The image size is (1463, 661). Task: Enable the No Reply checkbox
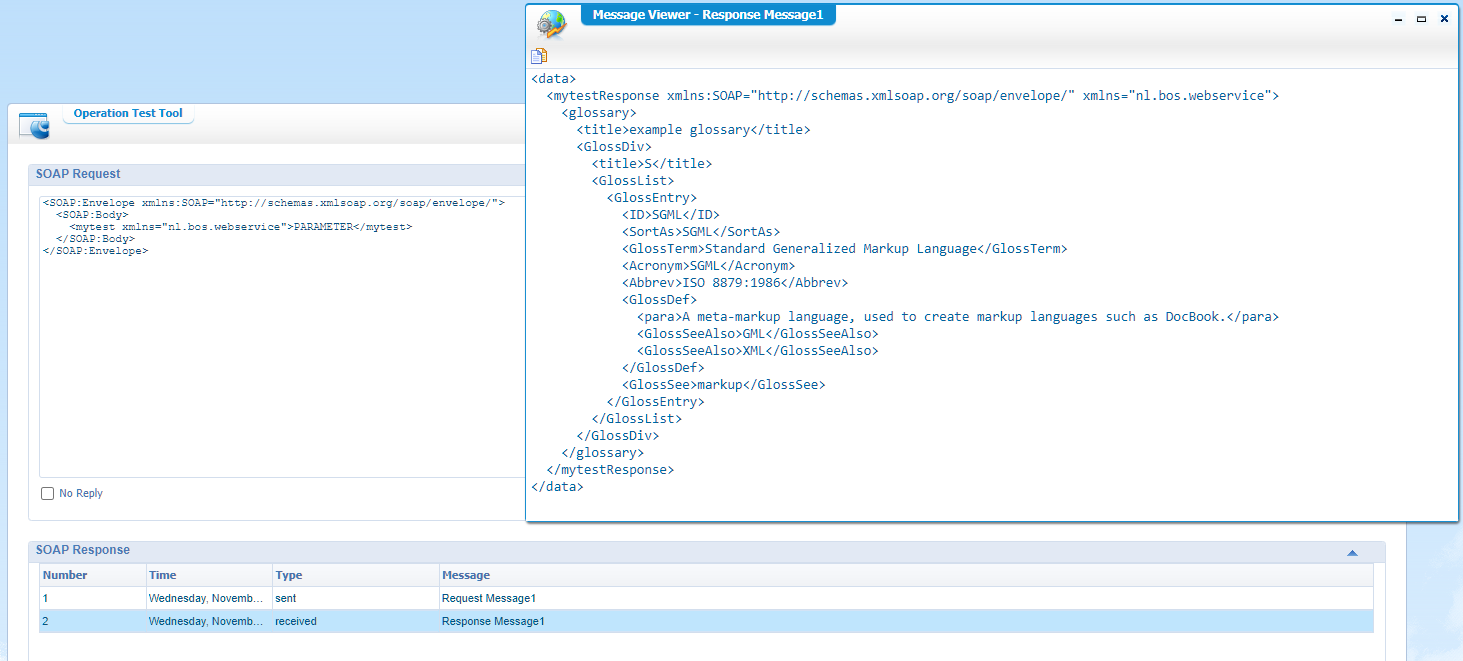tap(48, 494)
